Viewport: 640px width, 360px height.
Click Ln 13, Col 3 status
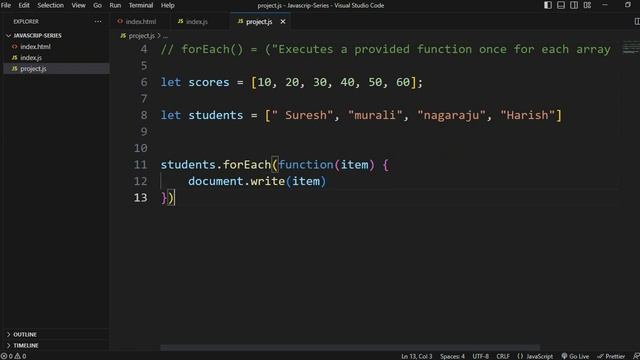click(416, 356)
